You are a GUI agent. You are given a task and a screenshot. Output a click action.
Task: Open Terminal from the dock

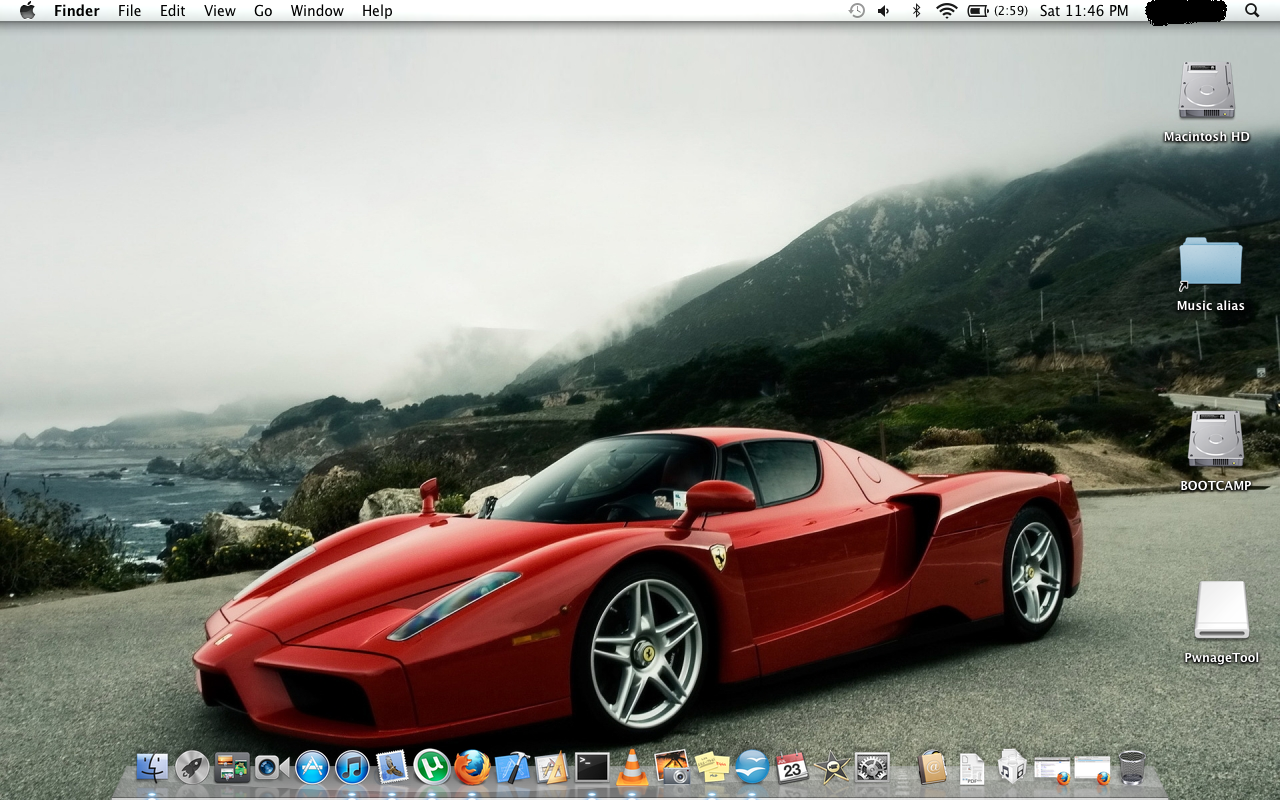[x=592, y=768]
